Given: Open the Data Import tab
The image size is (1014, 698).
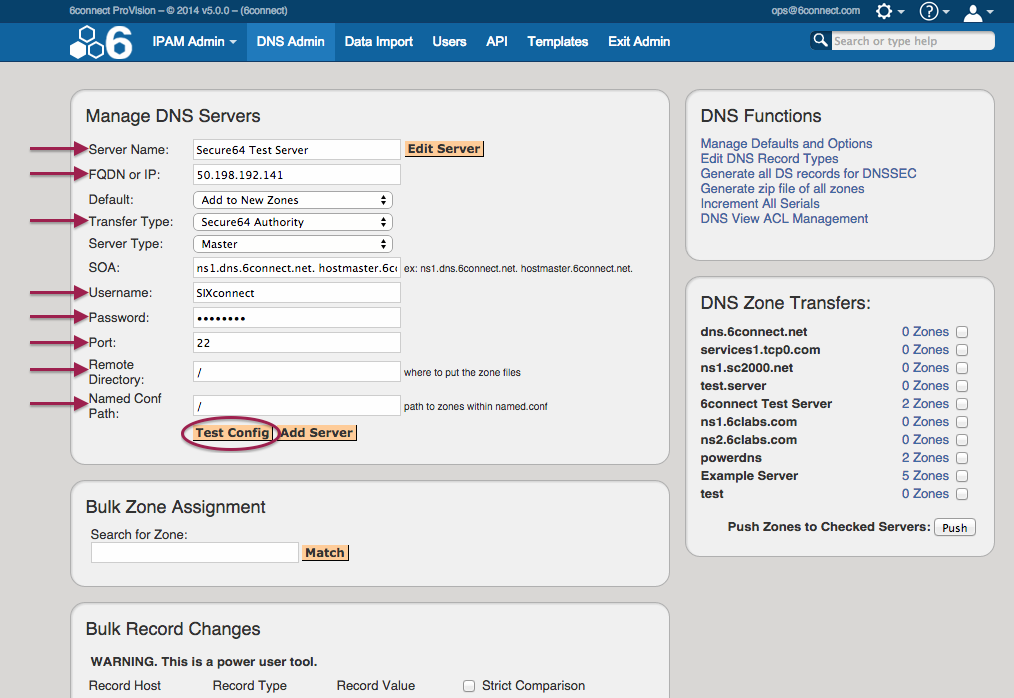Looking at the screenshot, I should click(x=378, y=42).
